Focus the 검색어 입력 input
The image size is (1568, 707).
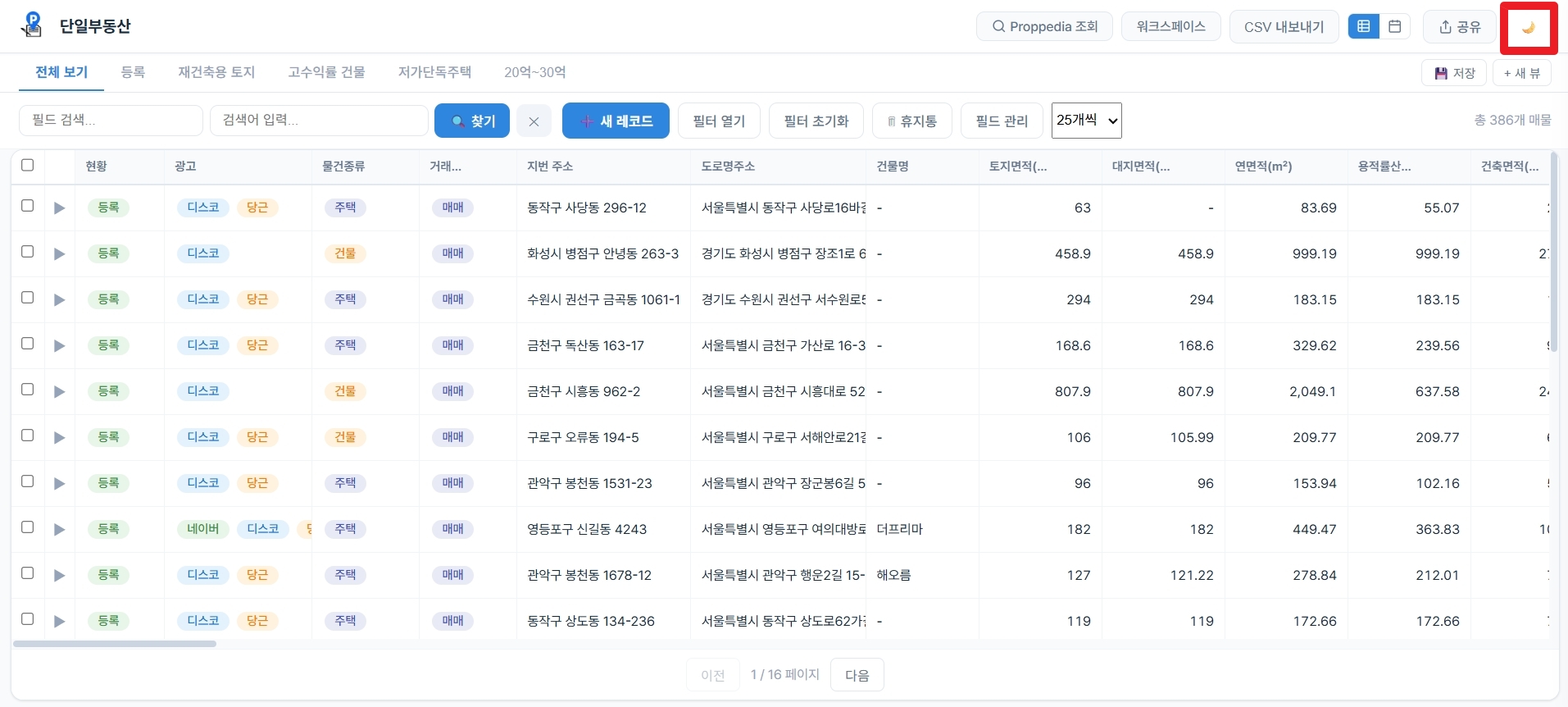pos(319,120)
